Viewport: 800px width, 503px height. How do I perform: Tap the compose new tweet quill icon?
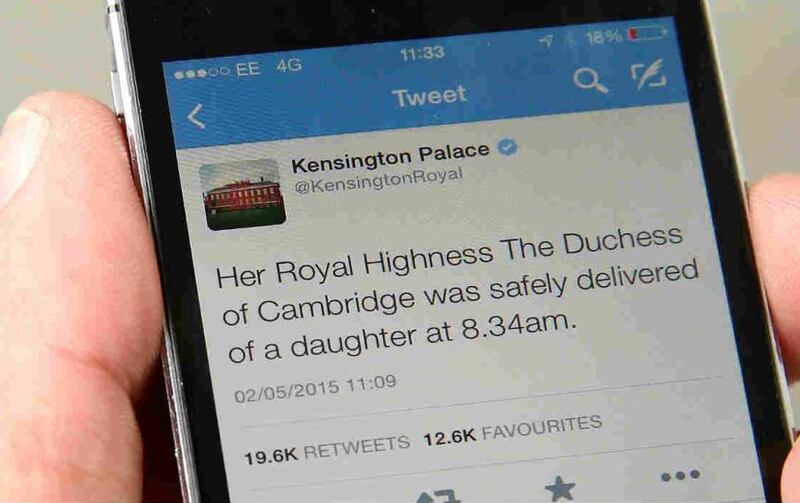(x=648, y=74)
